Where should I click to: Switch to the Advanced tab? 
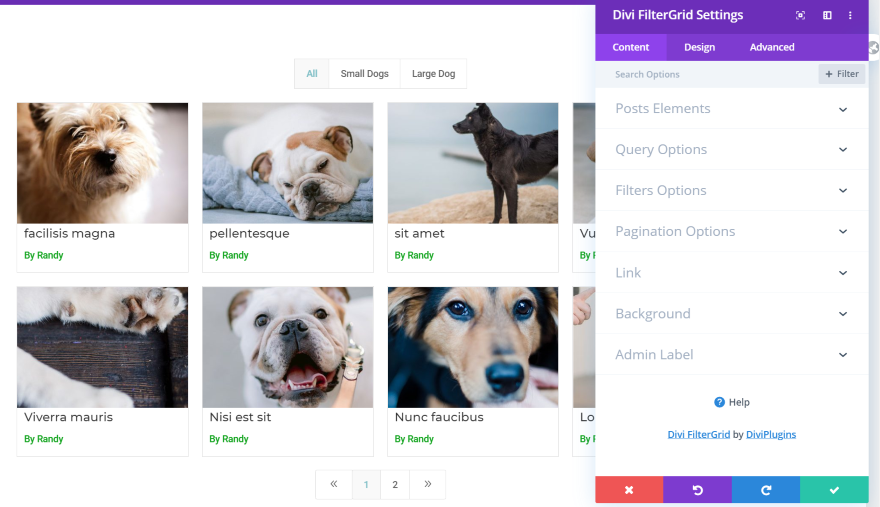point(772,47)
